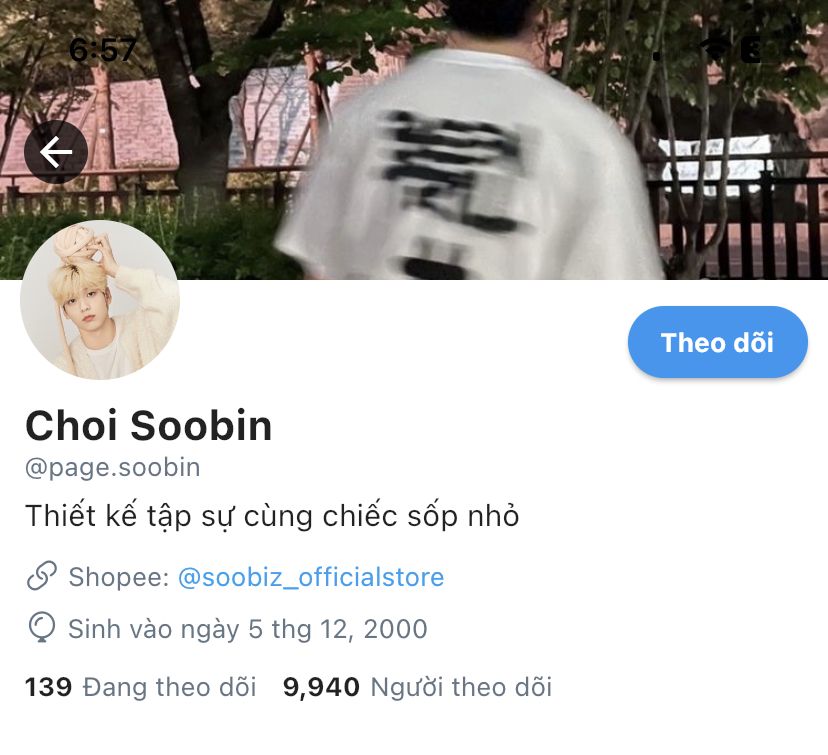Screen dimensions: 828x755
Task: Click the @page.soobin handle
Action: tap(113, 468)
